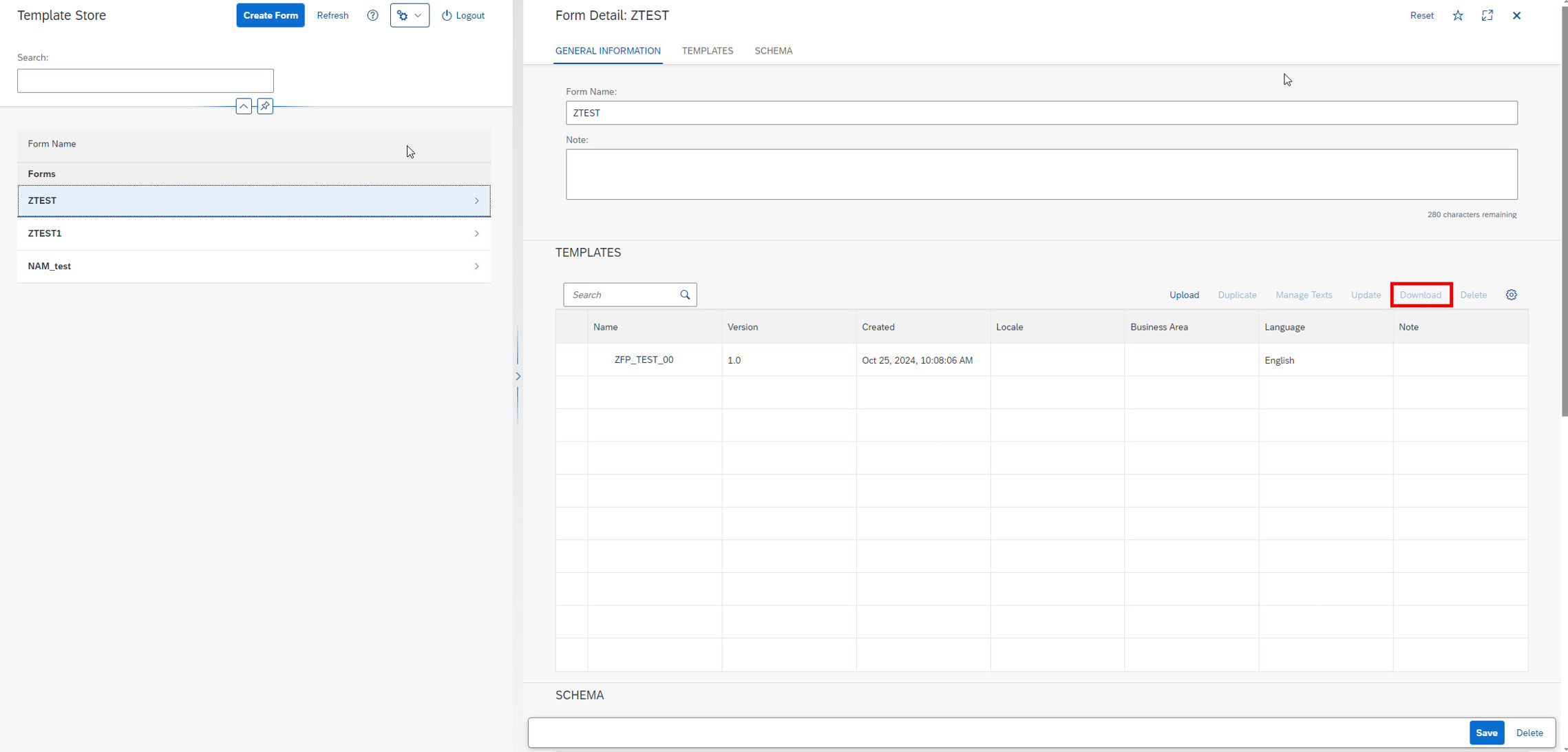Click the Business Area column header
The image size is (1568, 752).
(1191, 327)
